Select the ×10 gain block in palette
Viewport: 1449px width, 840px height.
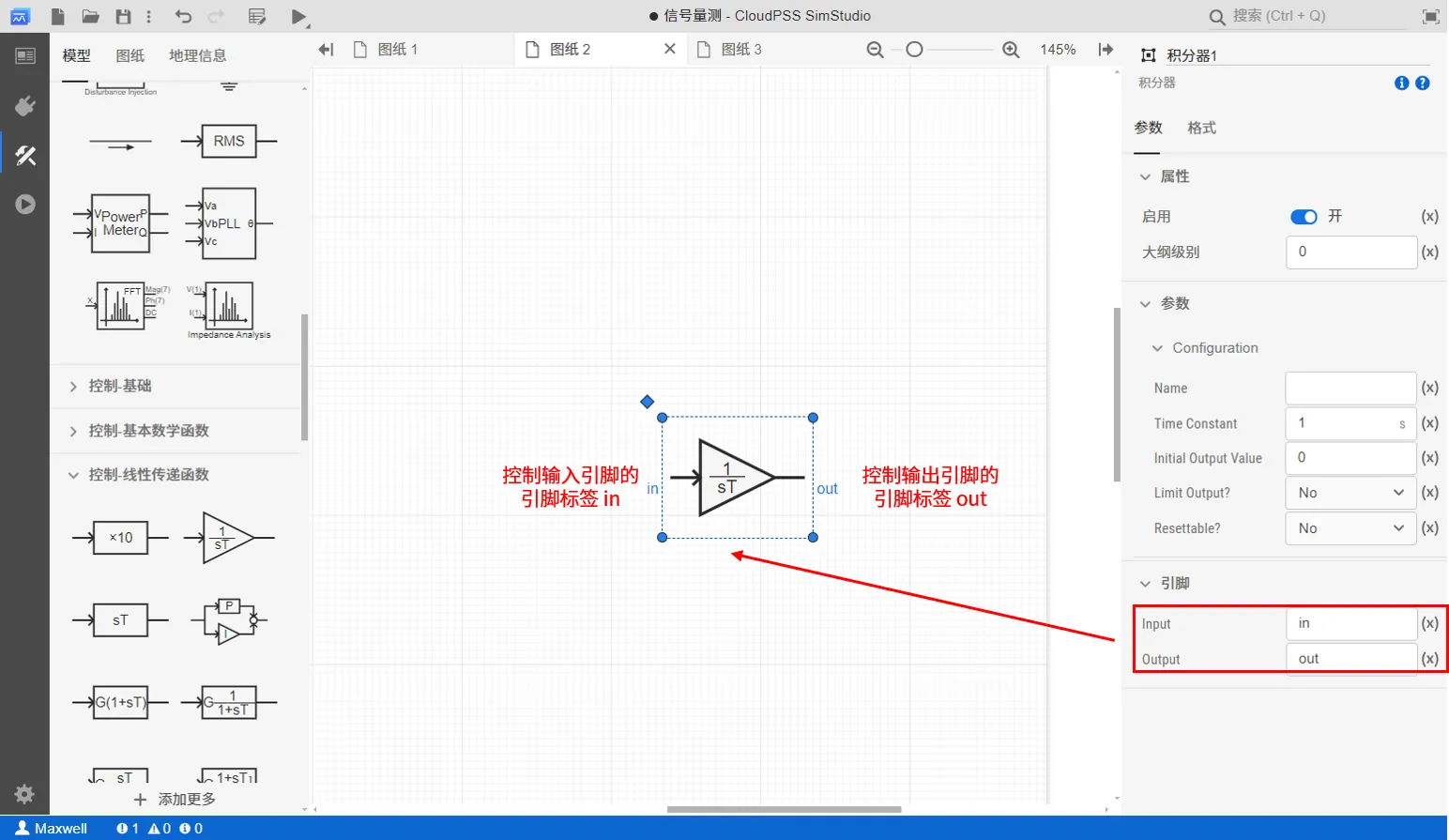click(120, 538)
